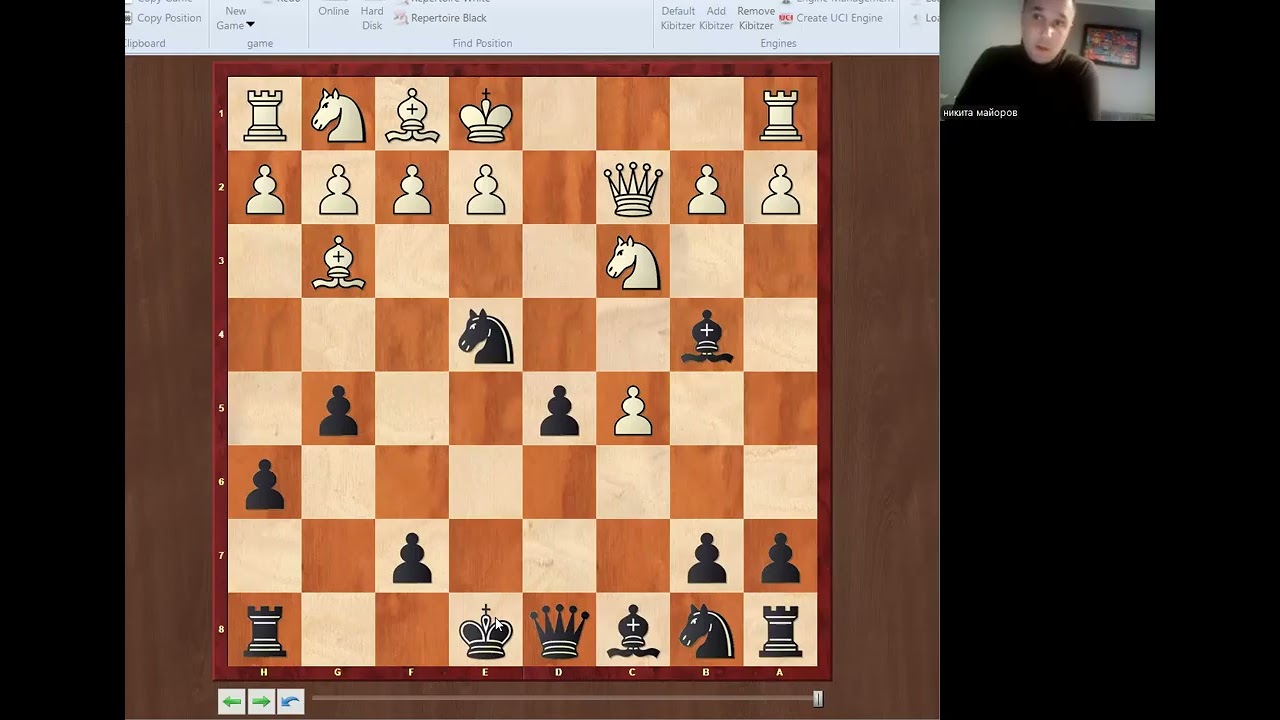Select the black knight on b8
The height and width of the screenshot is (720, 1280).
707,630
